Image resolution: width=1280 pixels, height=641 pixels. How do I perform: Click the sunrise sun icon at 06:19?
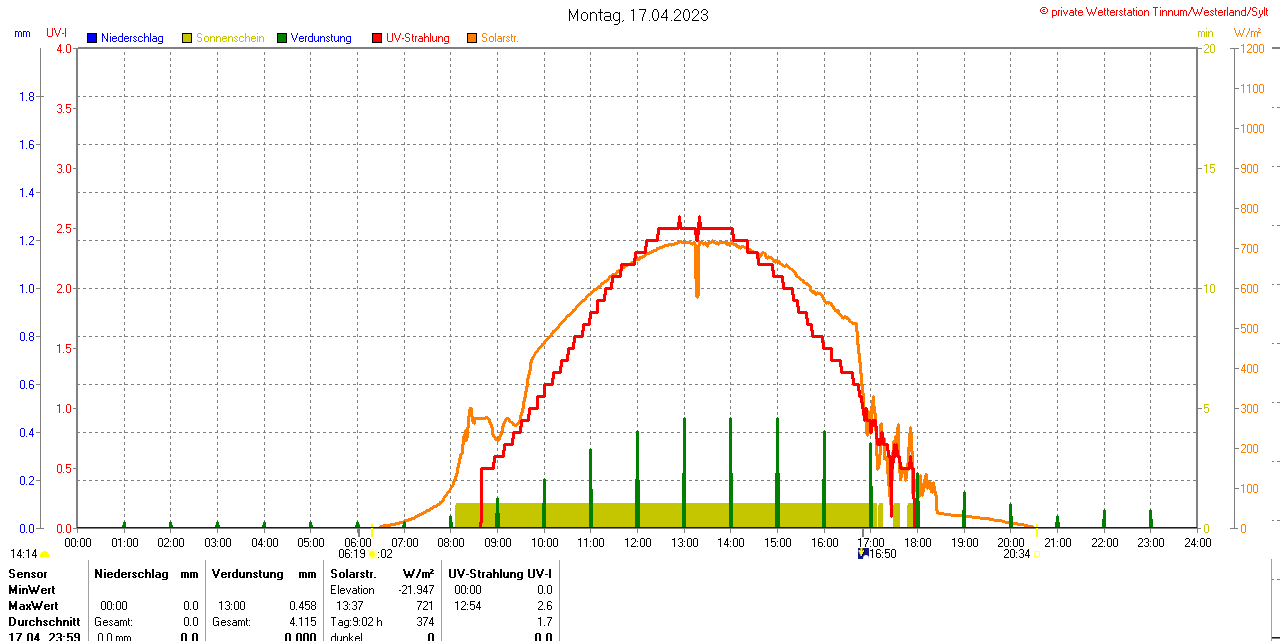[372, 554]
